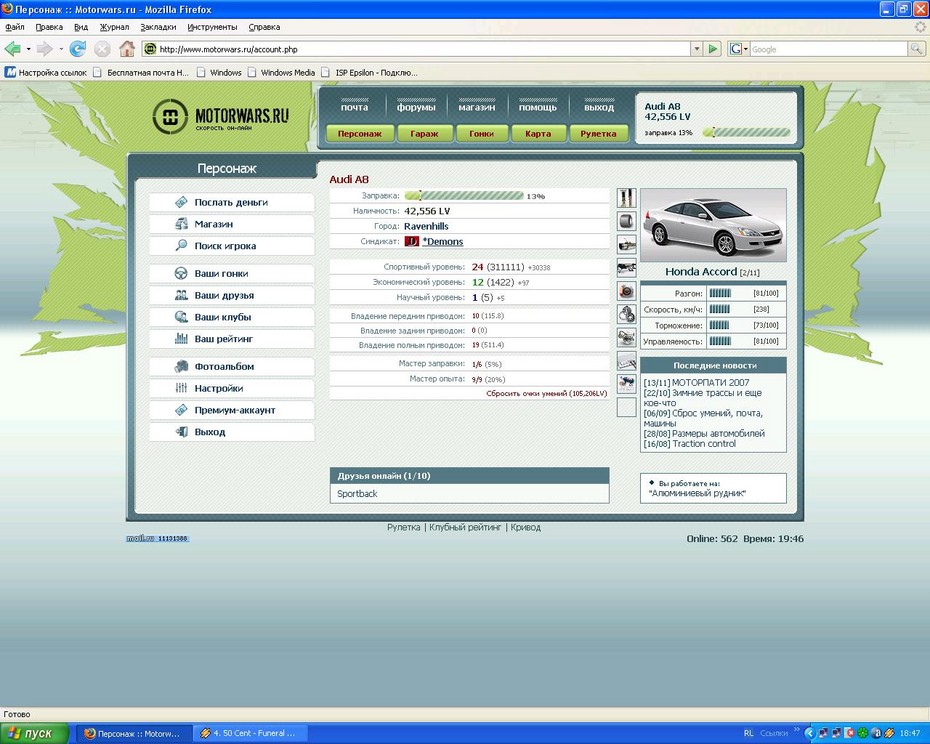Viewport: 930px width, 744px height.
Task: Click the Разгон stat bar
Action: (x=721, y=293)
